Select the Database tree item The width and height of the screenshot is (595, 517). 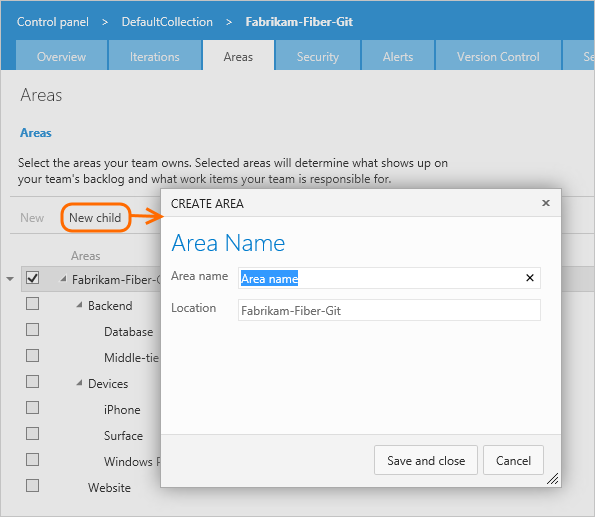pos(129,331)
